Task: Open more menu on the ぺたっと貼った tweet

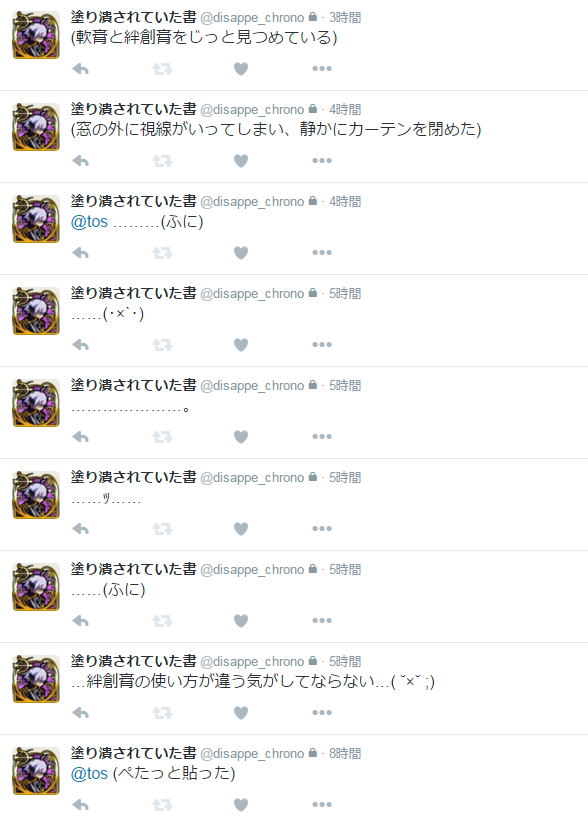Action: click(x=322, y=804)
